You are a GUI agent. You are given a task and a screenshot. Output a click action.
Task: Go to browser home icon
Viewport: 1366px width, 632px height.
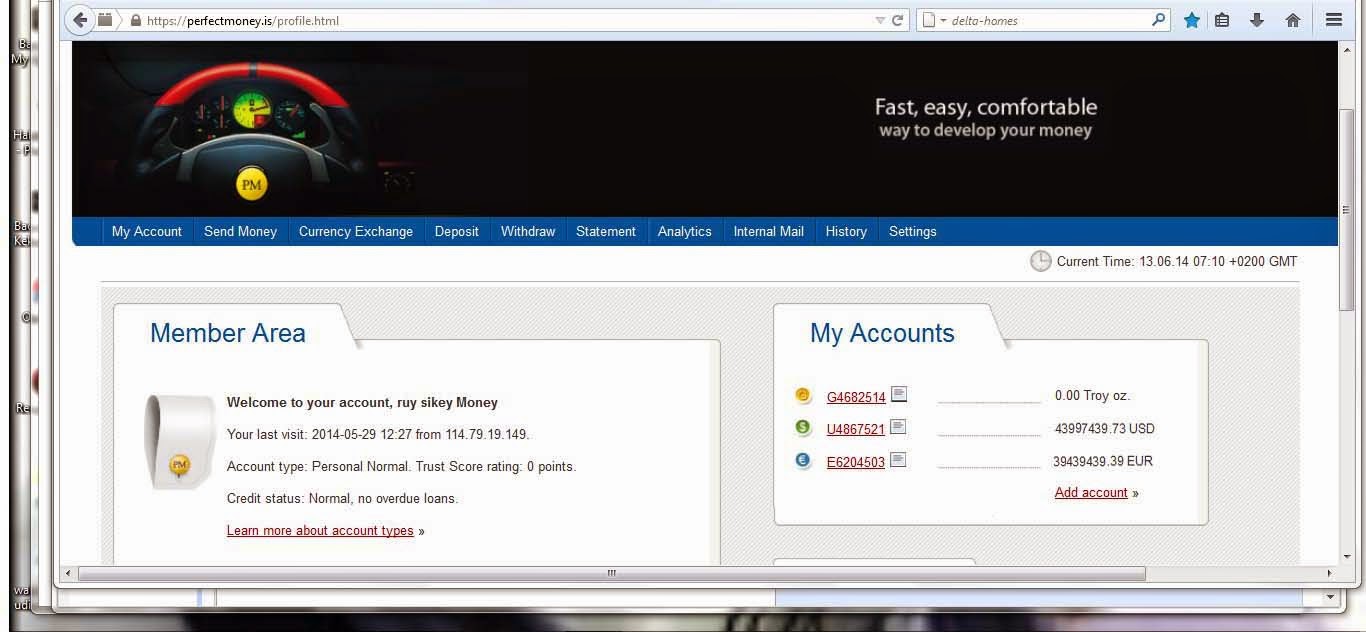coord(1292,20)
